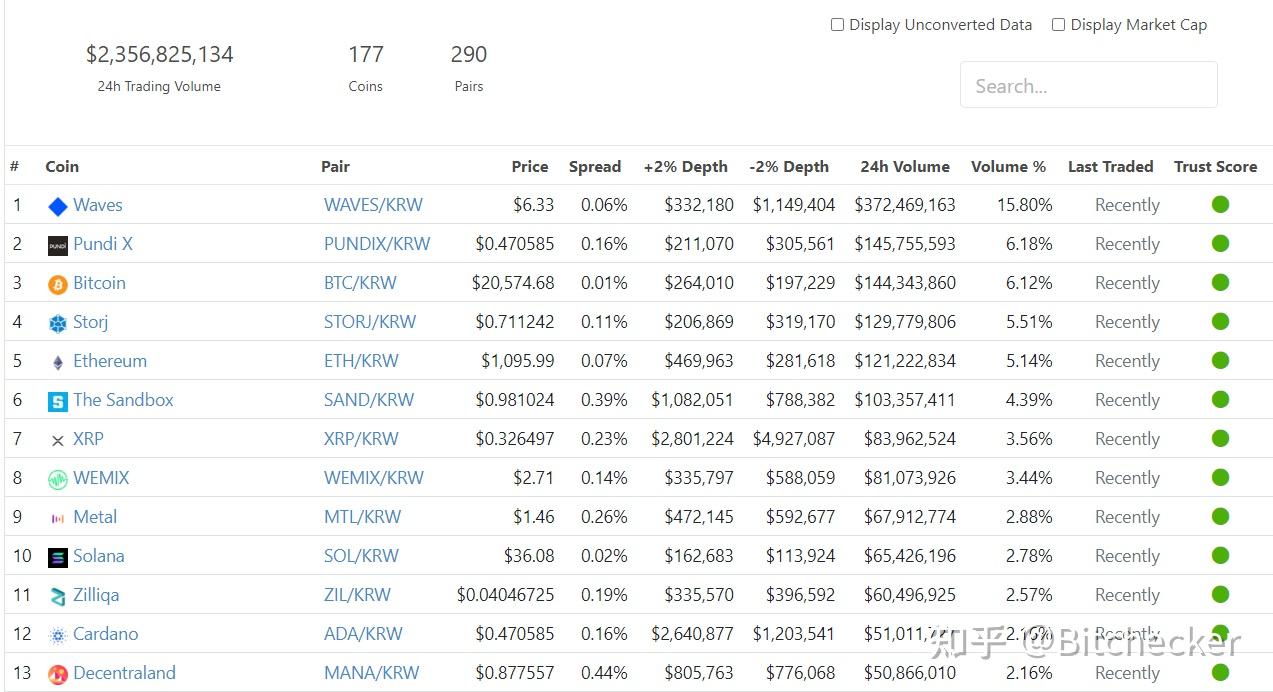Sort by Spread column header

pyautogui.click(x=594, y=167)
